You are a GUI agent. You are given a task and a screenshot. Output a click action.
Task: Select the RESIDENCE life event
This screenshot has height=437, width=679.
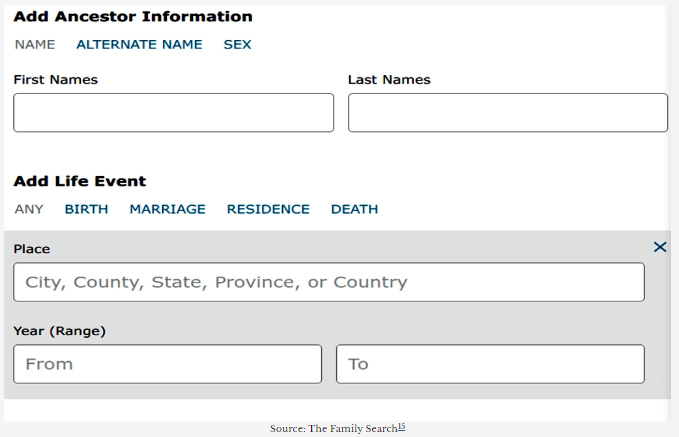[x=268, y=210]
